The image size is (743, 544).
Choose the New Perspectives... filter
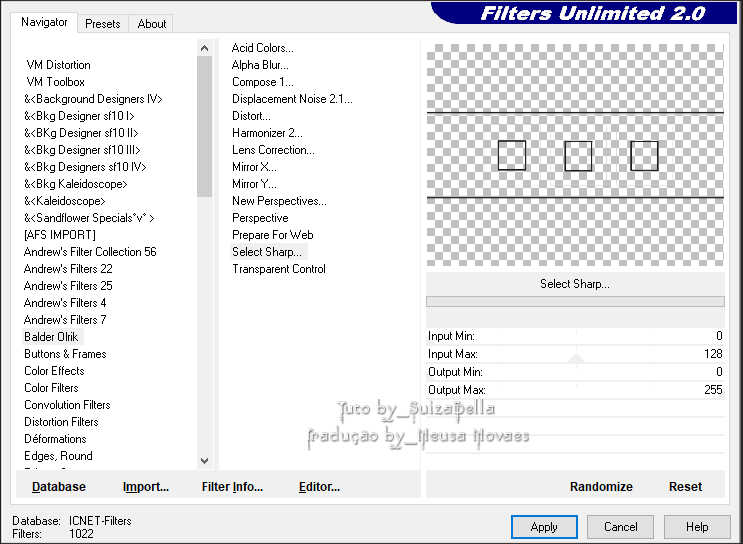pos(279,201)
